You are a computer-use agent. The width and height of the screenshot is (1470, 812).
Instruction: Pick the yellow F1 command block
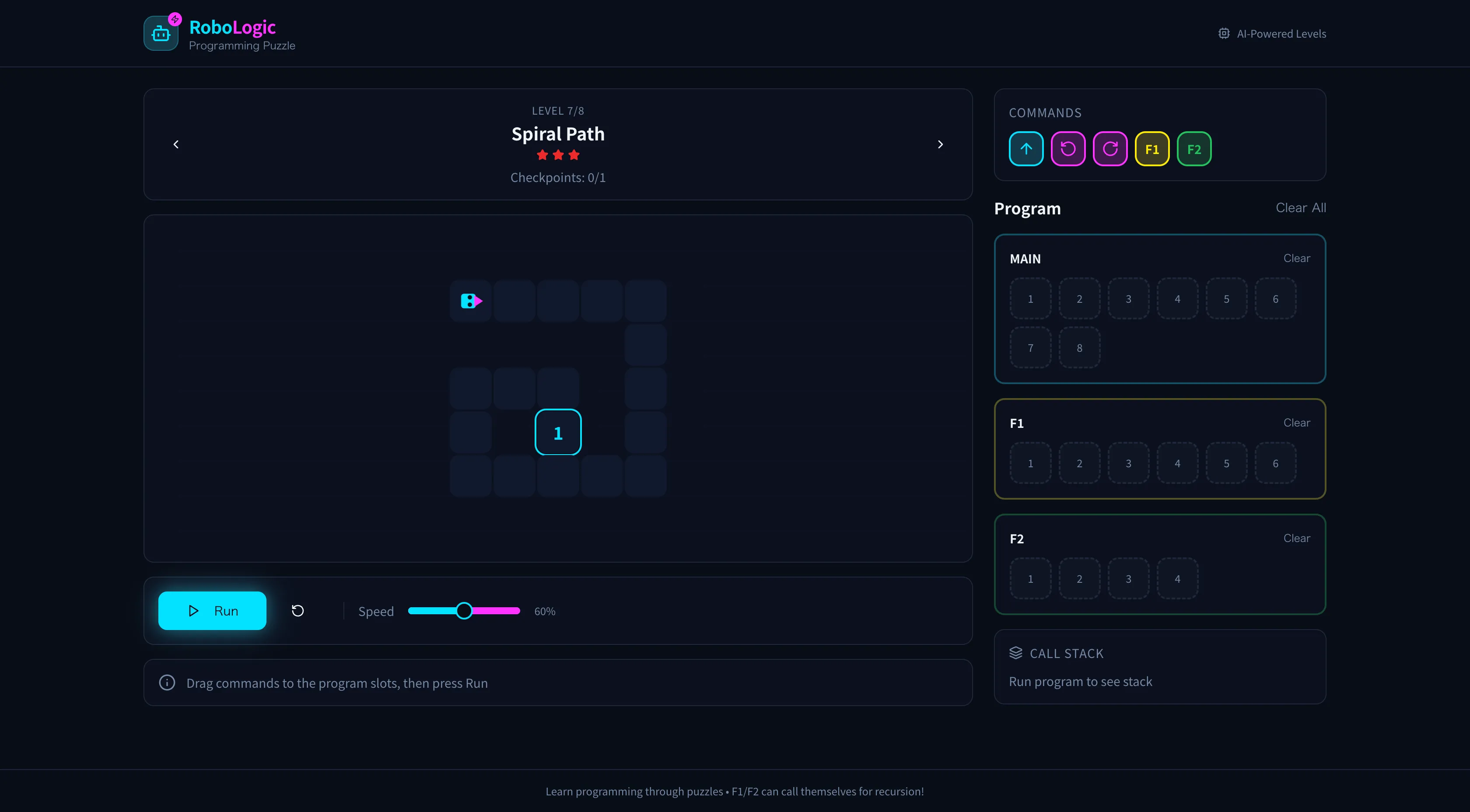click(1151, 149)
